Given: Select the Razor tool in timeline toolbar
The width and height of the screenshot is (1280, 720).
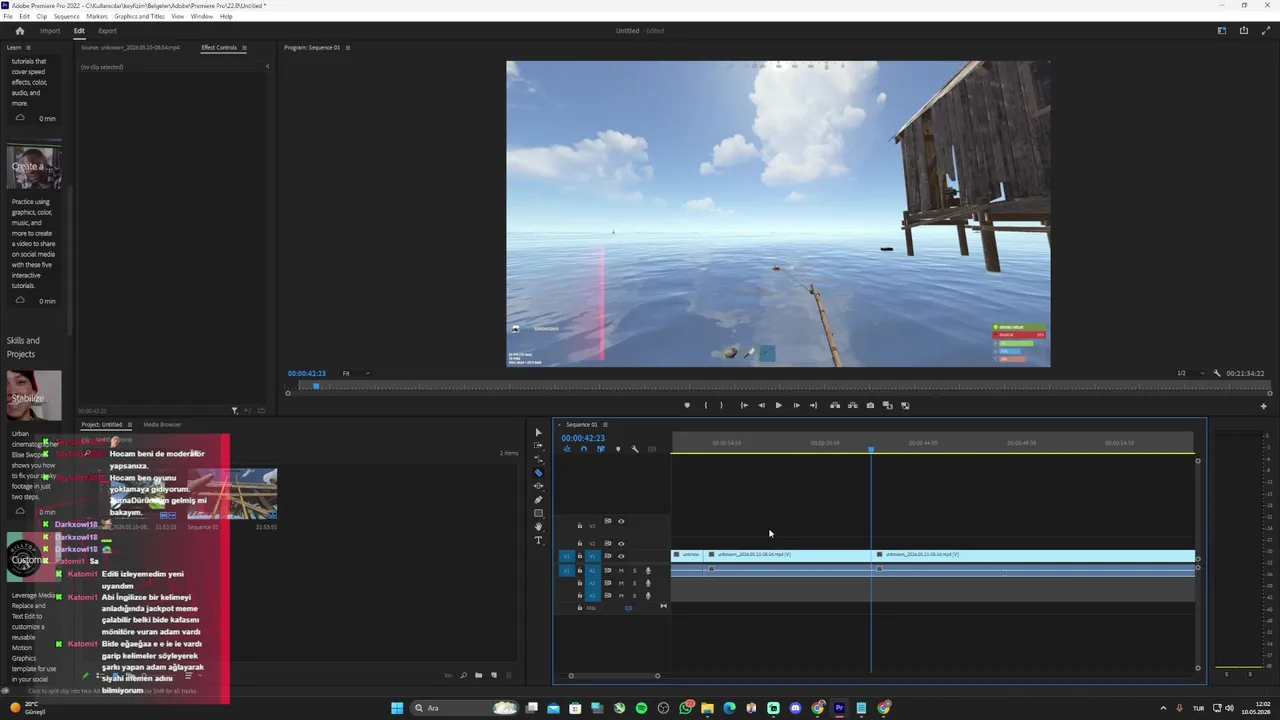Looking at the screenshot, I should (538, 473).
